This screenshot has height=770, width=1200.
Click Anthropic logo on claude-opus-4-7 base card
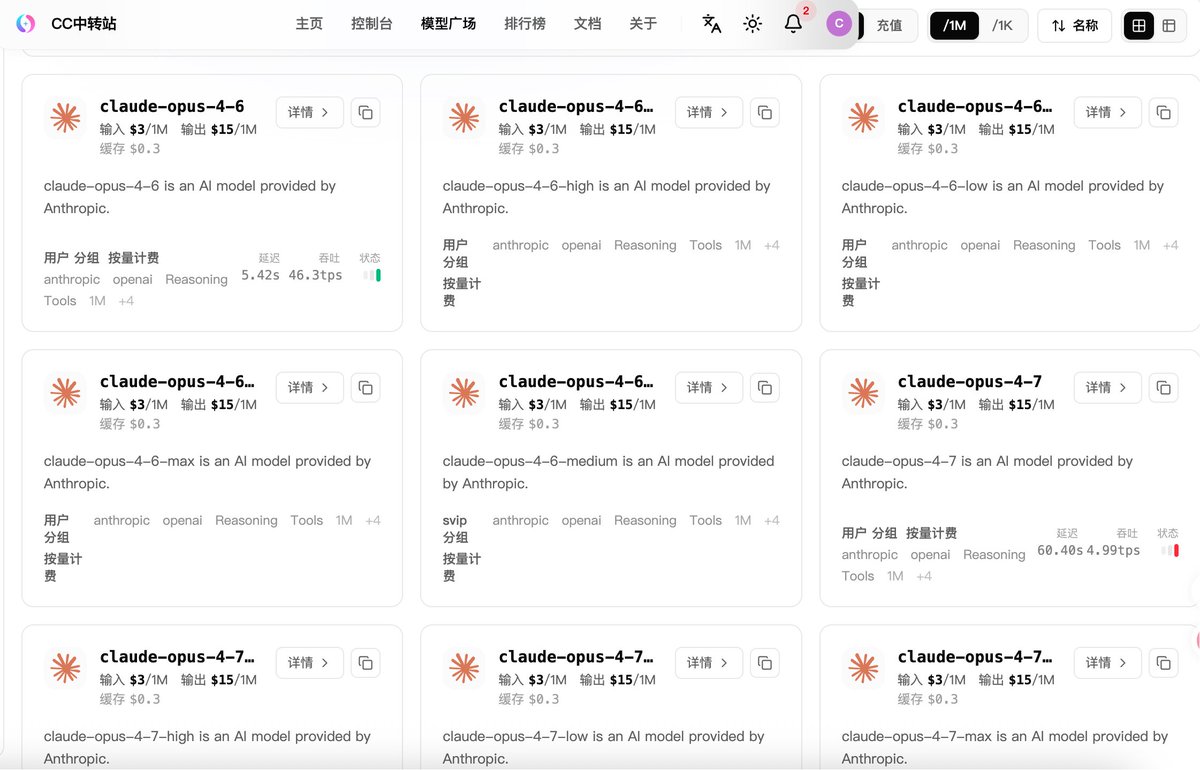tap(863, 393)
